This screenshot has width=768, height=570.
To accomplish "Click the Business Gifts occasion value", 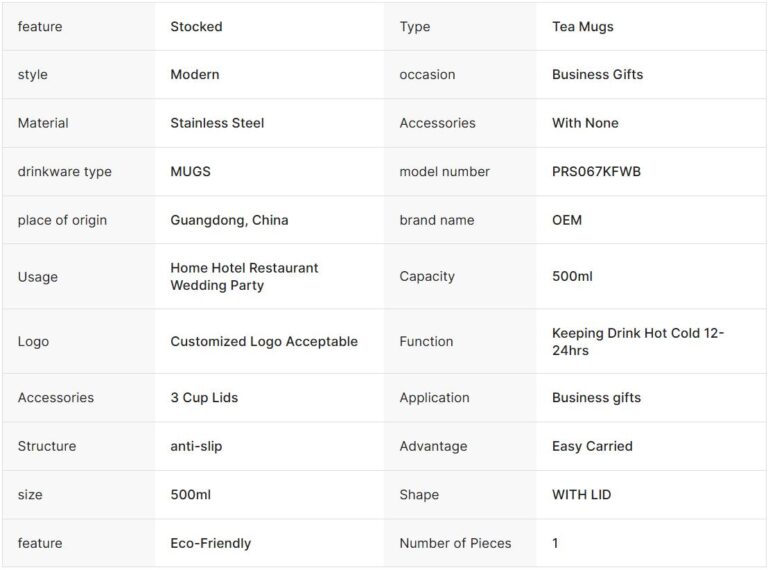I will (x=597, y=74).
